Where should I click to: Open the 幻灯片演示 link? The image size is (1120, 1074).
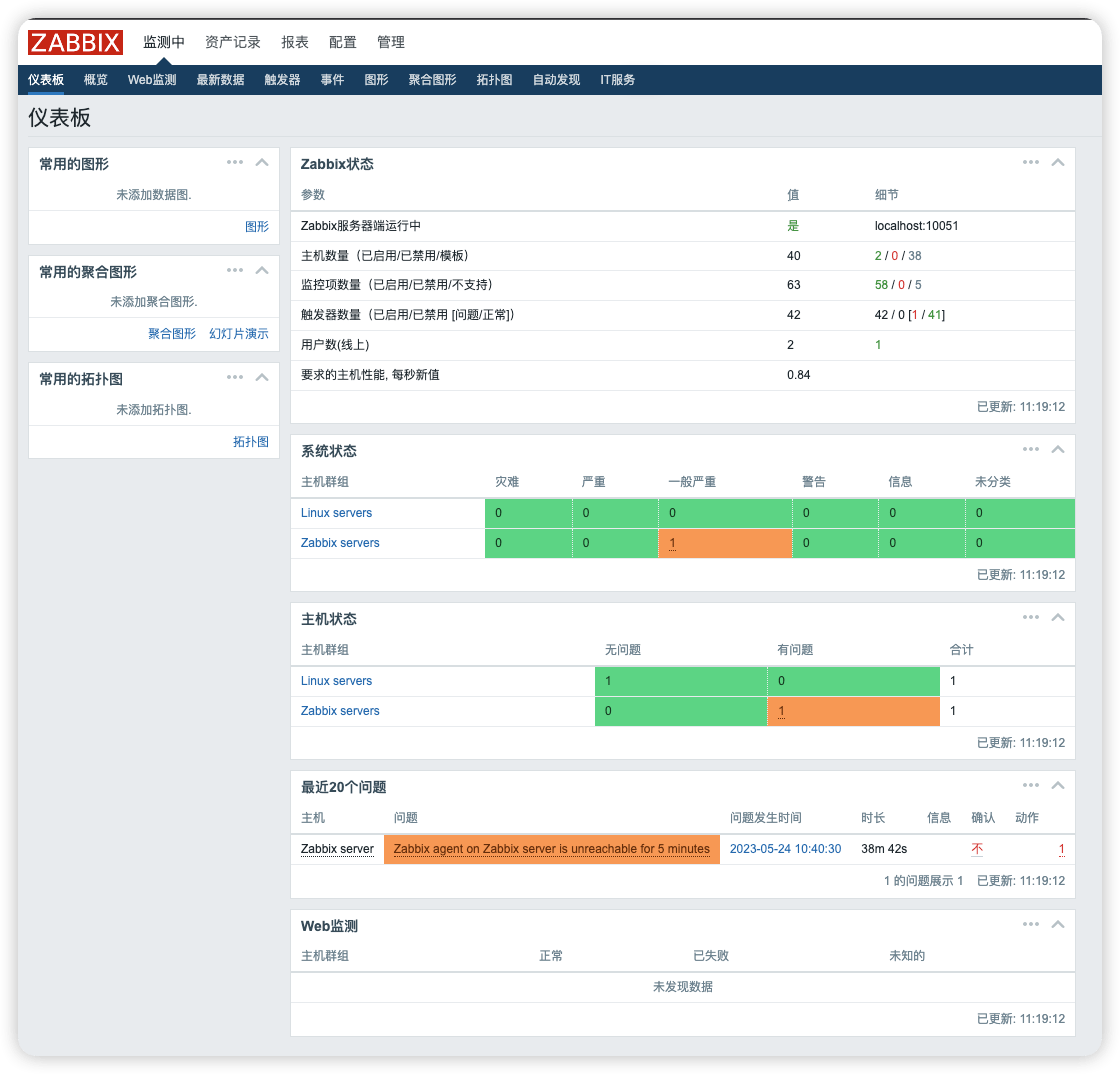(239, 334)
